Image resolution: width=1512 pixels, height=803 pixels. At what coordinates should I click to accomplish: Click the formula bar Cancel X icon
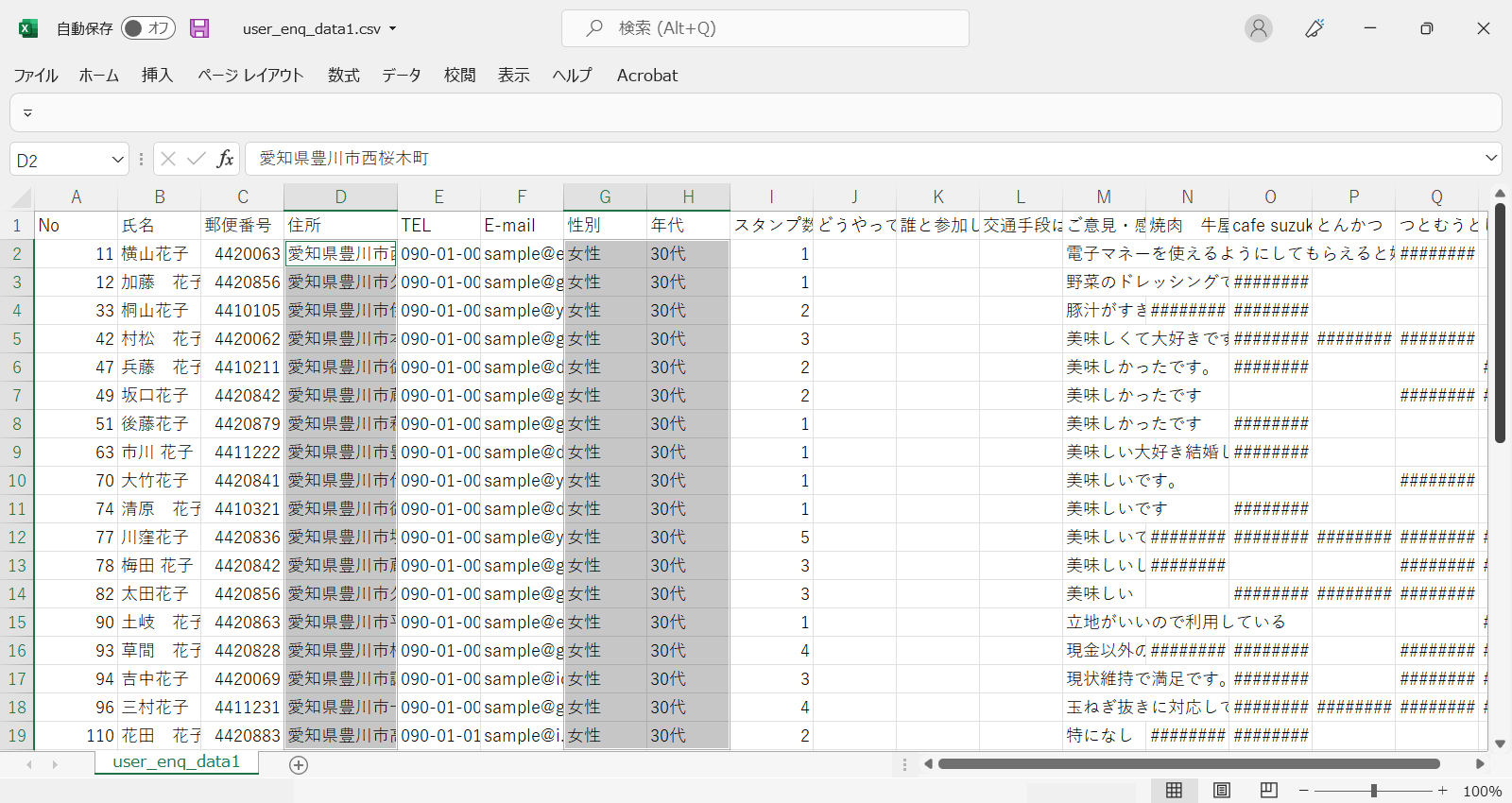tap(168, 159)
